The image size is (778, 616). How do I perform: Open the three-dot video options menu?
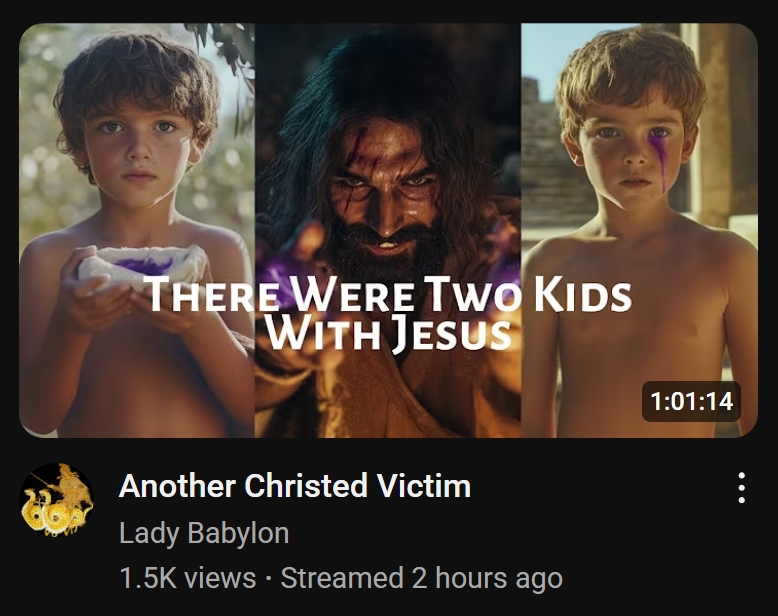pos(741,488)
